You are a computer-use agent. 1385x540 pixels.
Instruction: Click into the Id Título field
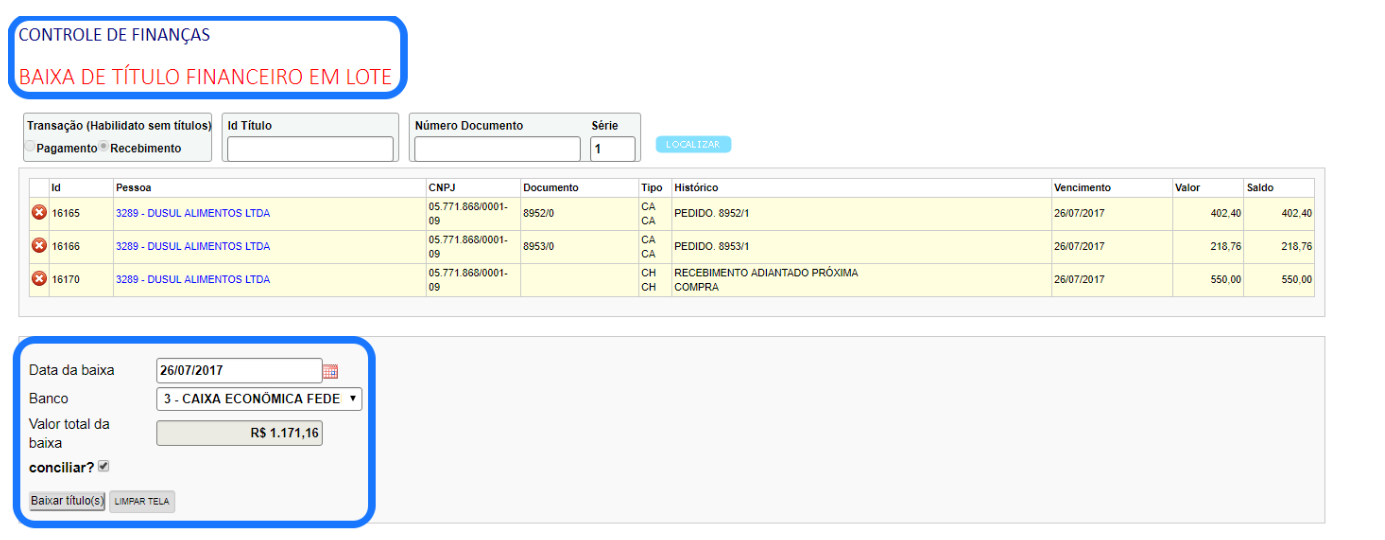click(x=310, y=149)
